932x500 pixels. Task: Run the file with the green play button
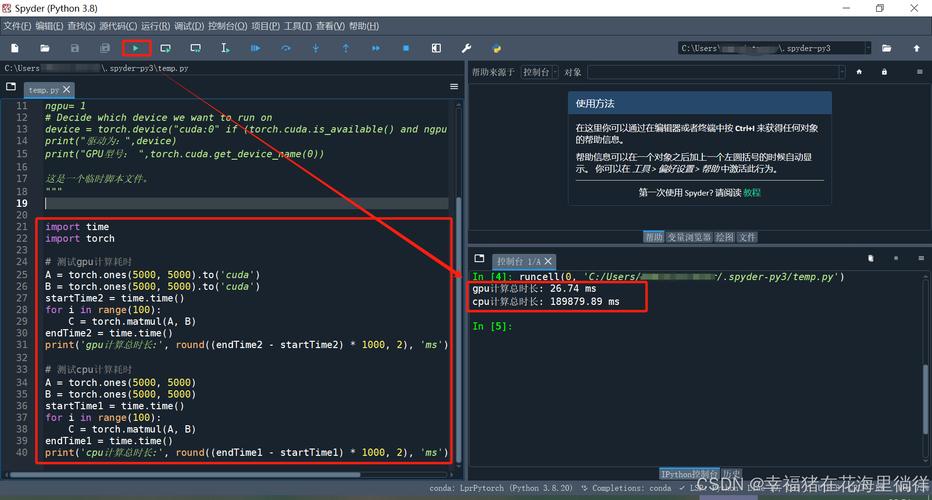pos(136,48)
